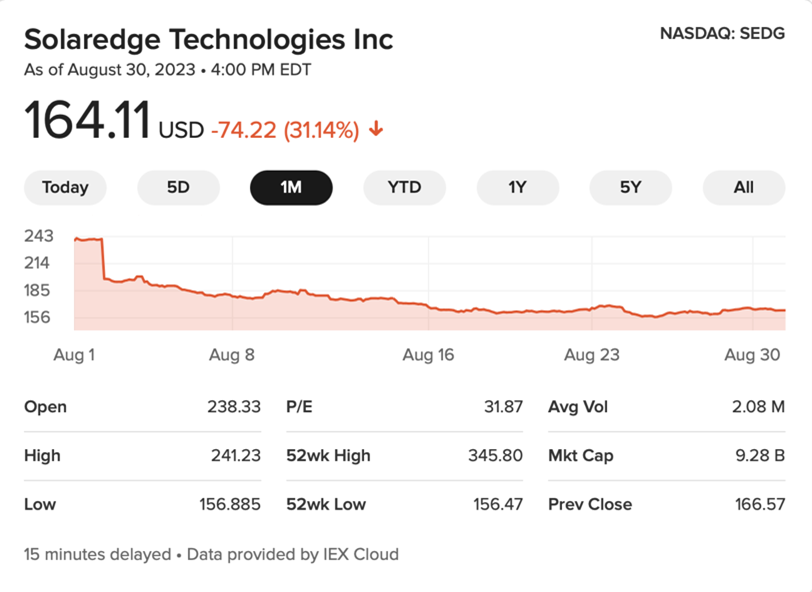Click the NASDAQ: SEDG ticker label

pyautogui.click(x=722, y=33)
